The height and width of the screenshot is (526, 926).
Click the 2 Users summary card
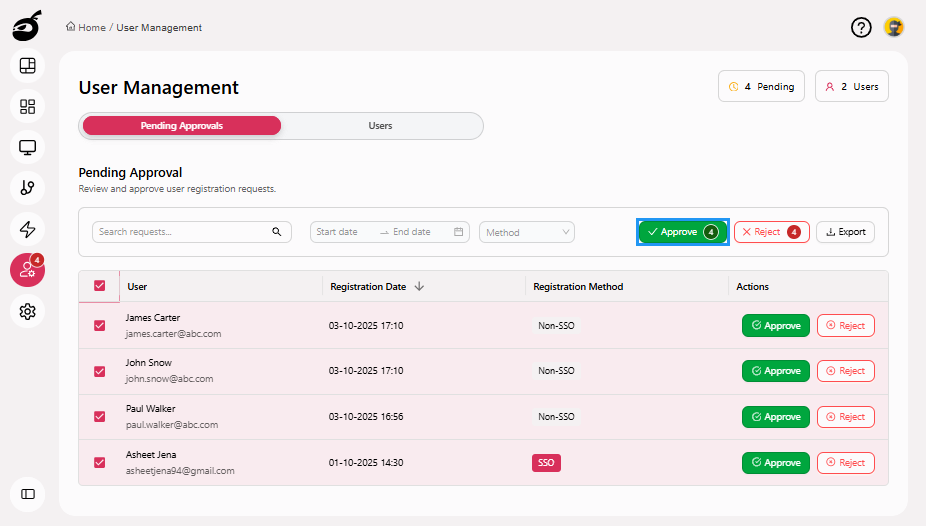click(852, 86)
